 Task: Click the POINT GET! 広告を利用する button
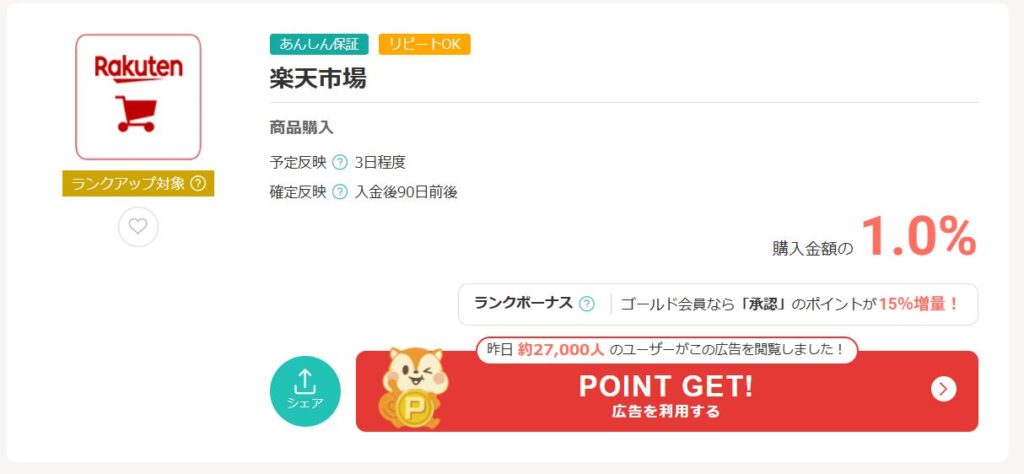pos(667,391)
